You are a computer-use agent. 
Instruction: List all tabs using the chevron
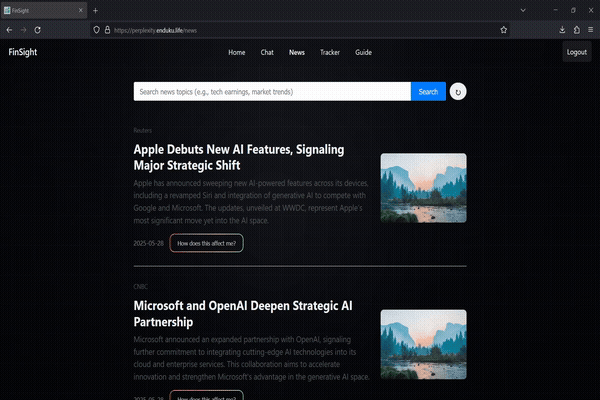point(523,10)
